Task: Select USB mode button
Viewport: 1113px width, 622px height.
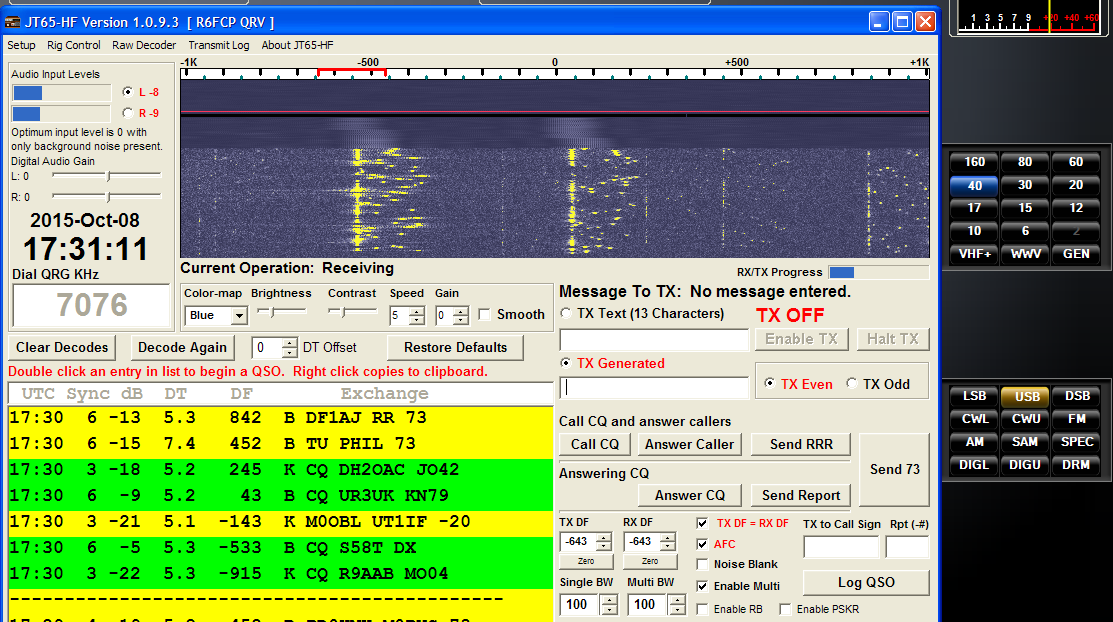Action: (1027, 396)
